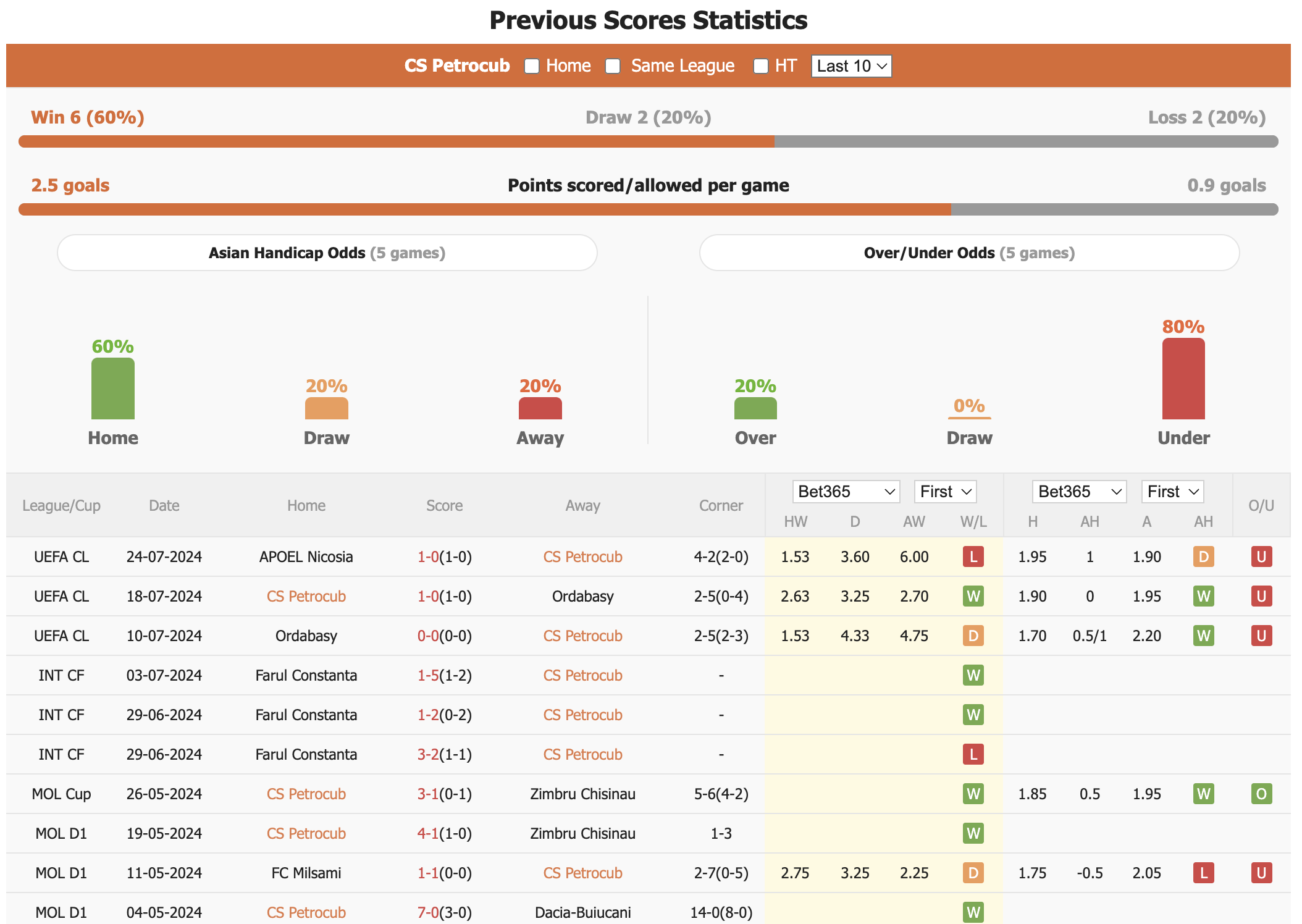Image resolution: width=1302 pixels, height=924 pixels.
Task: Open the 1X2 odds First dropdown
Action: pyautogui.click(x=945, y=492)
